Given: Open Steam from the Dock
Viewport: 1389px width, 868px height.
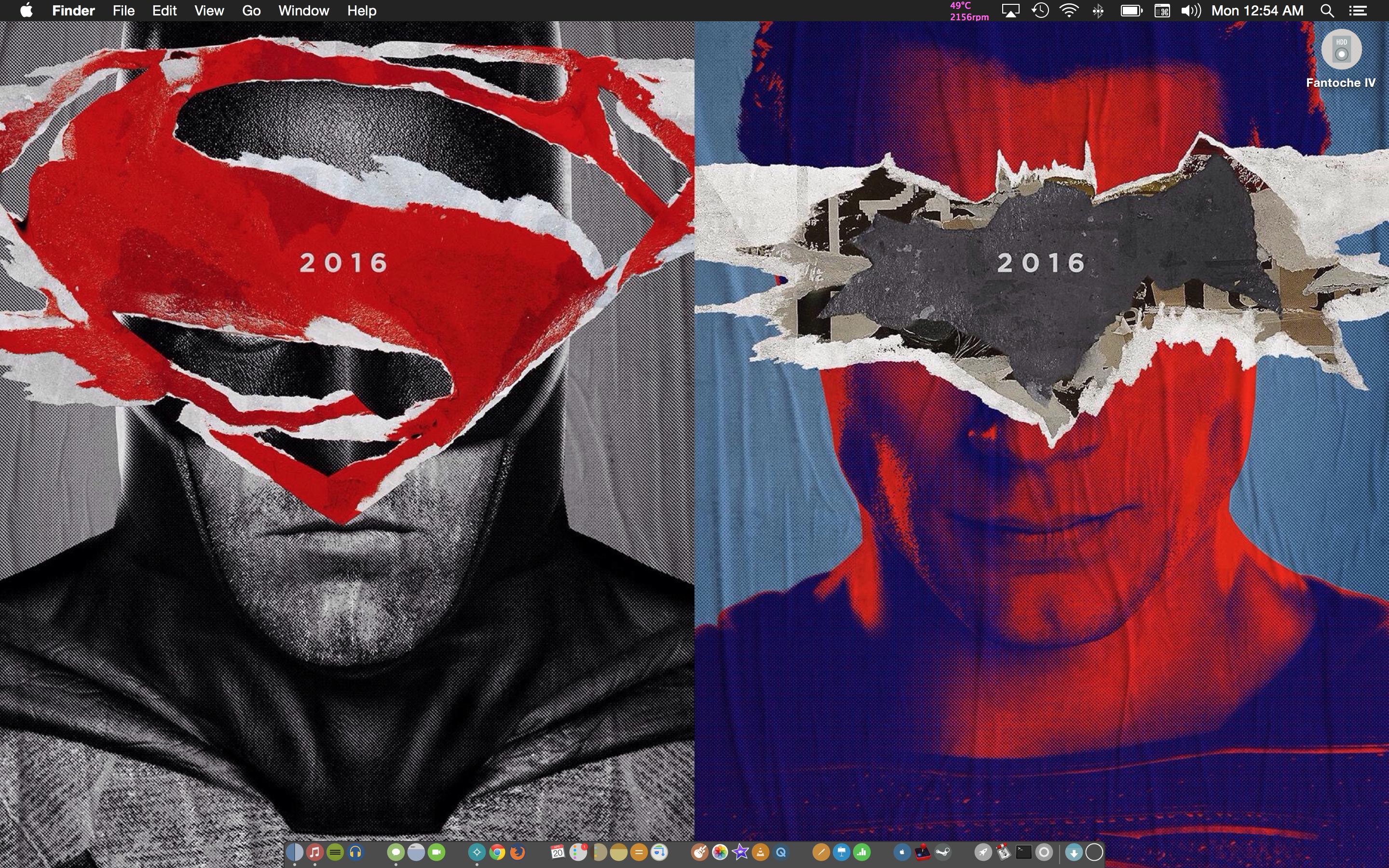Looking at the screenshot, I should (943, 853).
